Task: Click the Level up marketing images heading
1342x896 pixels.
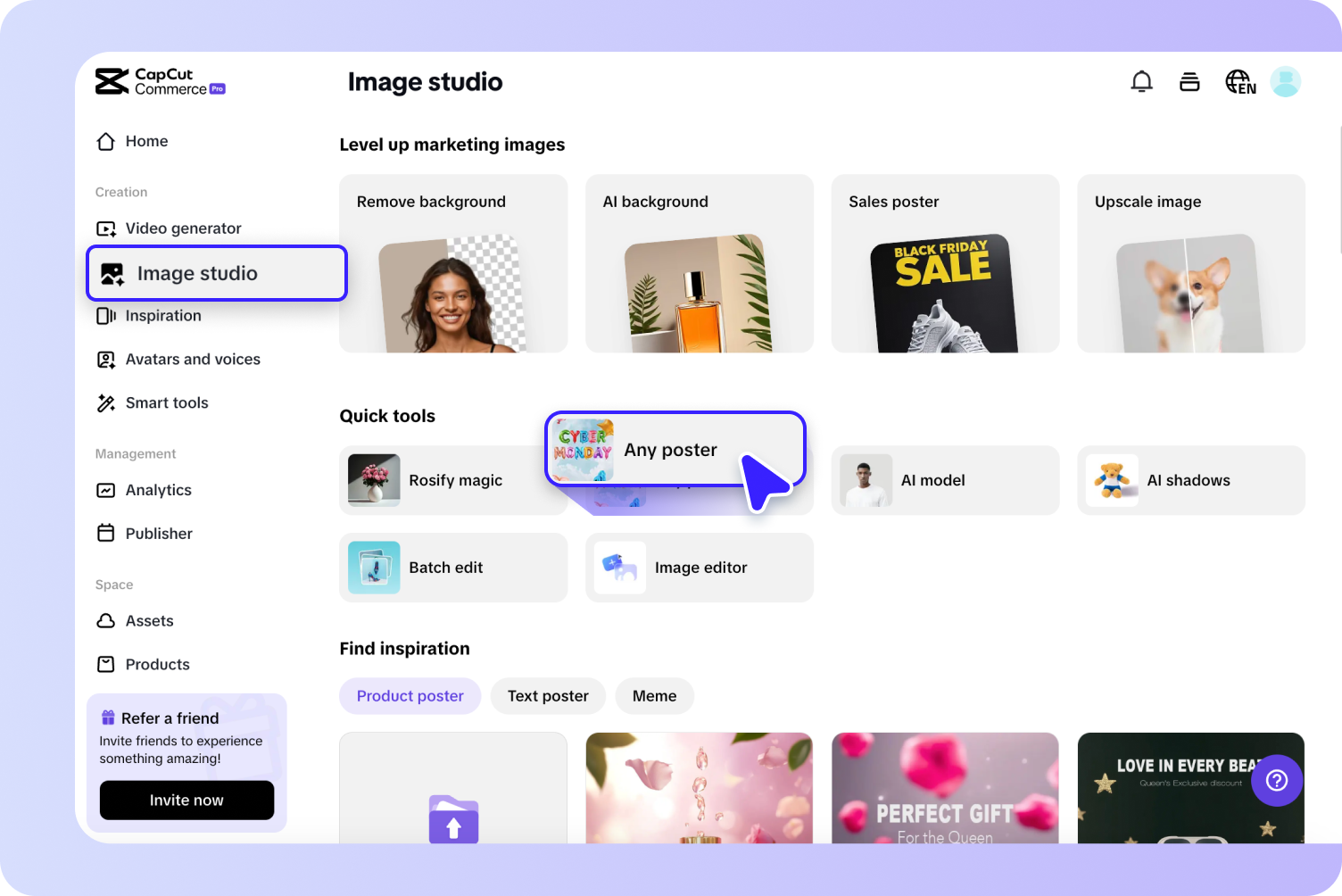Action: (452, 145)
